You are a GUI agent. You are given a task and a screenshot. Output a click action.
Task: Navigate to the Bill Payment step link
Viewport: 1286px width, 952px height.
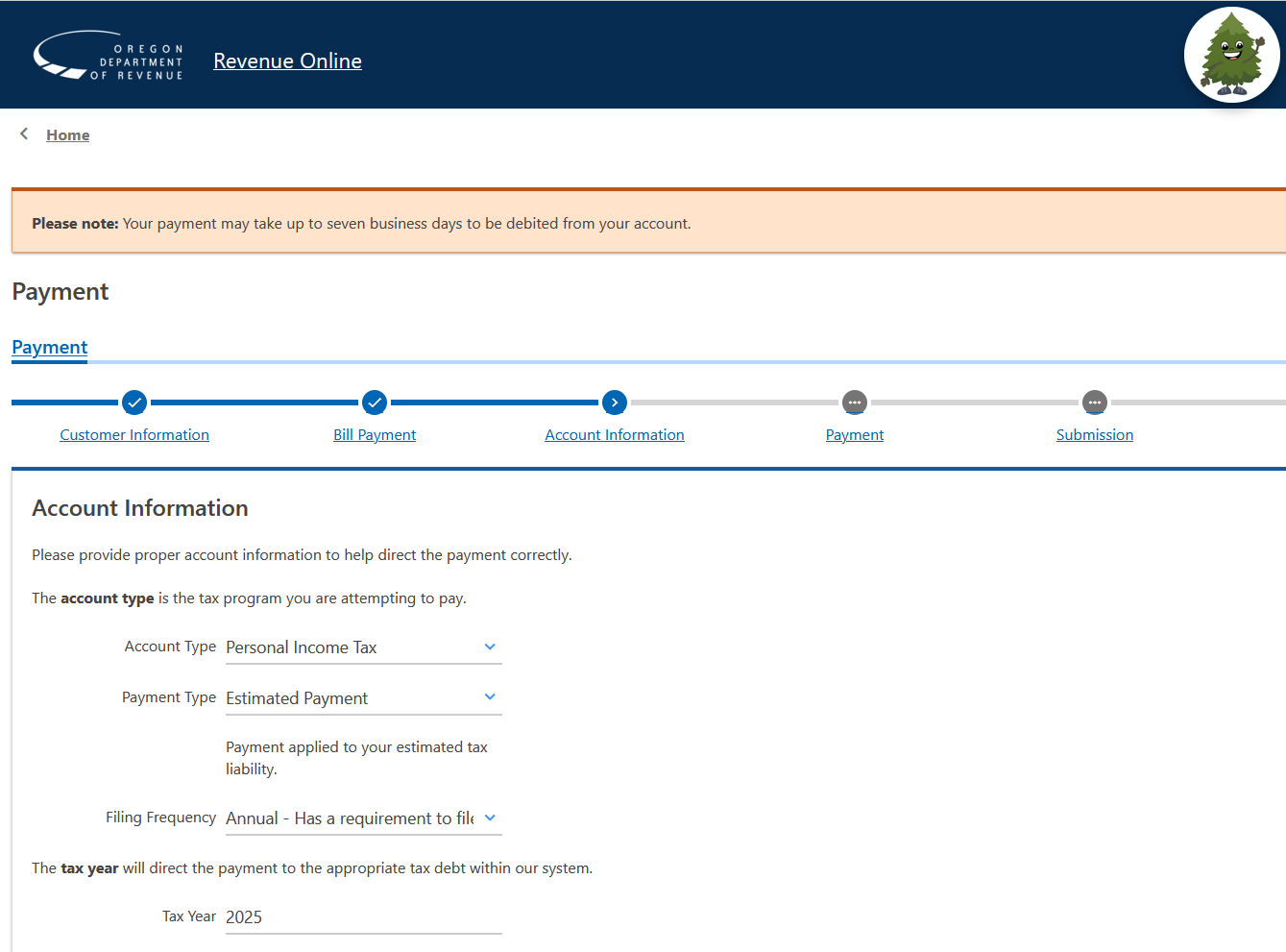coord(375,434)
